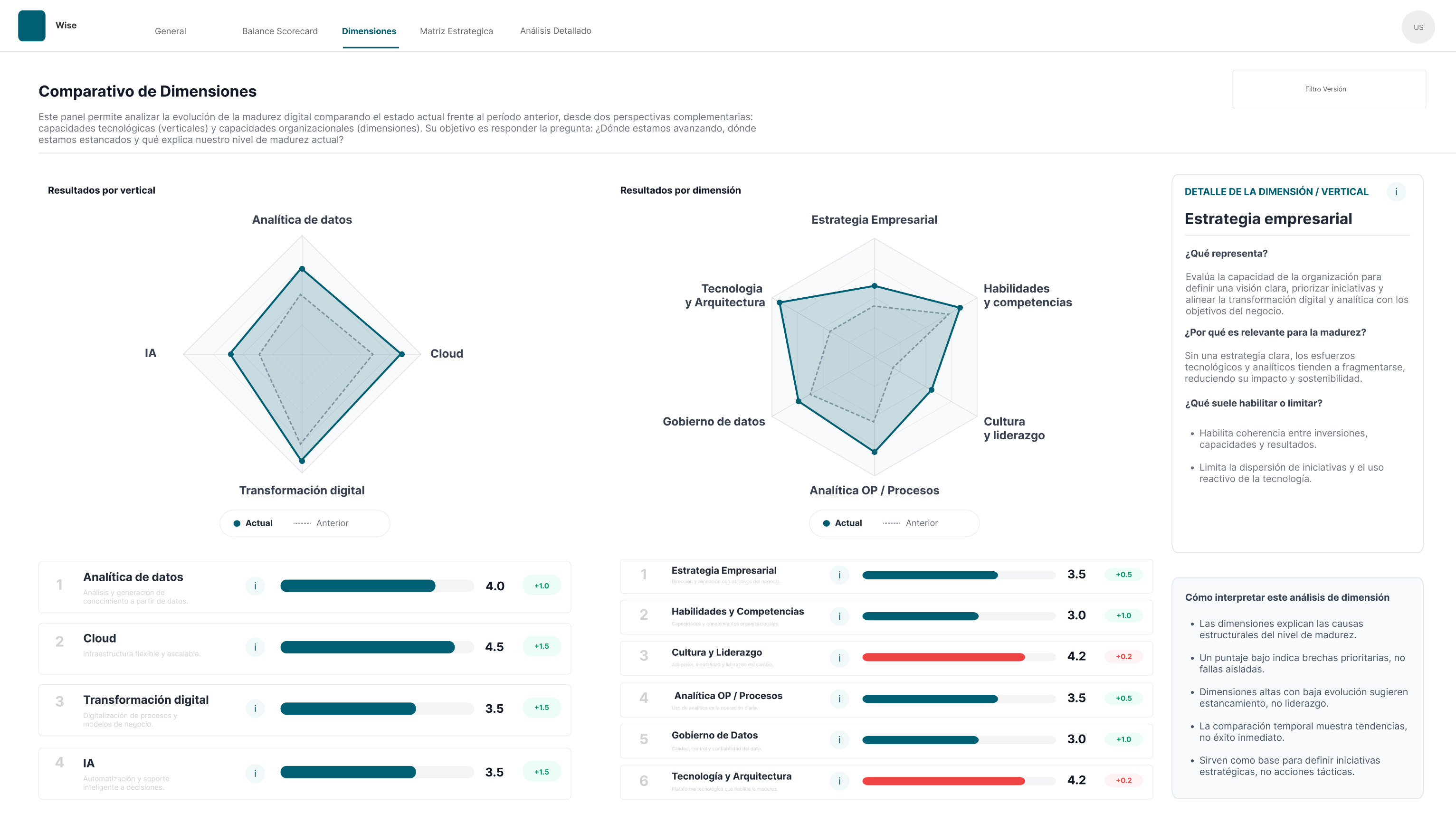Click info icon for Estrategia Empresarial row
Image resolution: width=1456 pixels, height=813 pixels.
(x=839, y=575)
